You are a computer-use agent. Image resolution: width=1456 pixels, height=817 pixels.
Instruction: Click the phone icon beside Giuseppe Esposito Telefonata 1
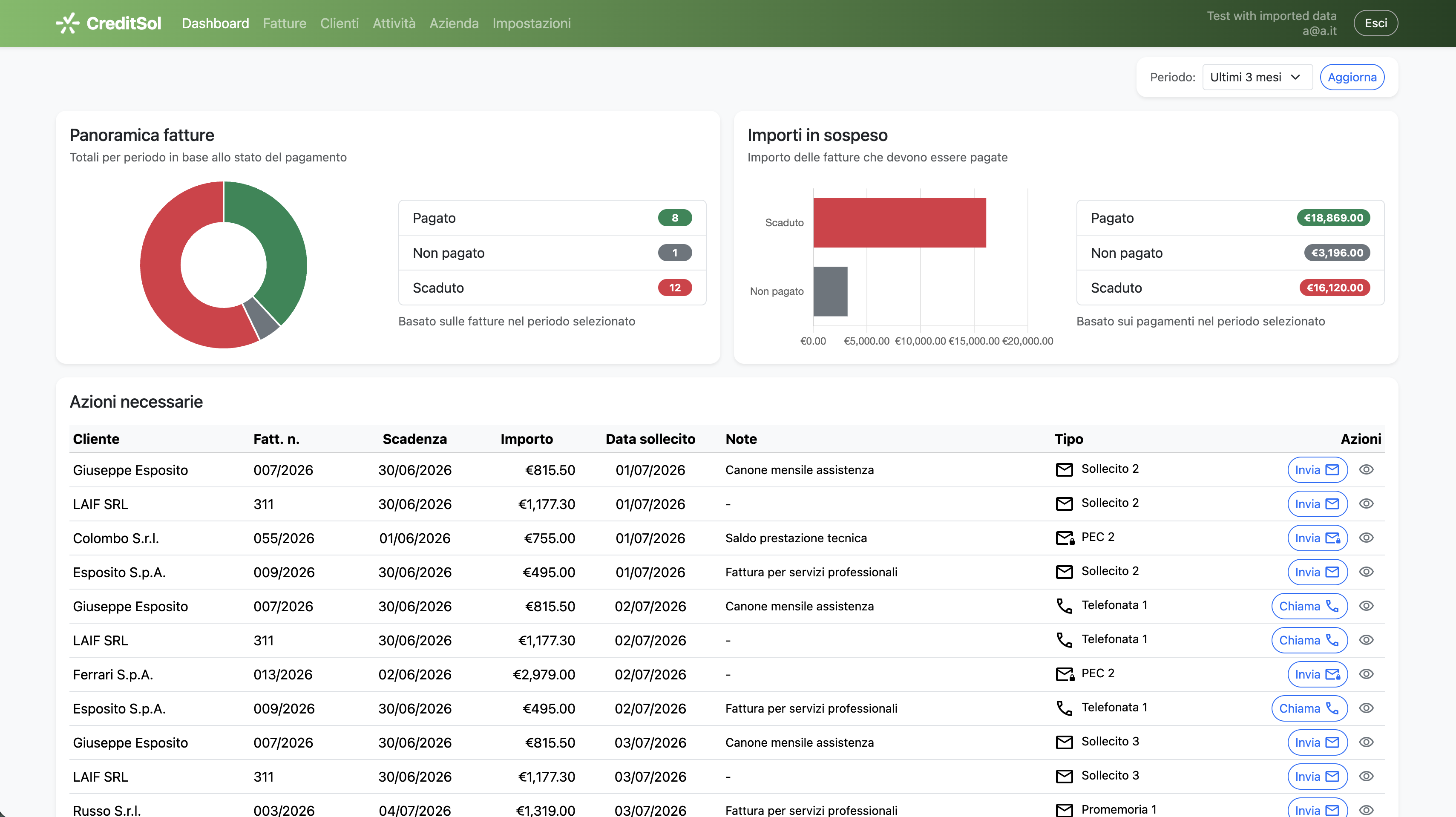pyautogui.click(x=1064, y=606)
